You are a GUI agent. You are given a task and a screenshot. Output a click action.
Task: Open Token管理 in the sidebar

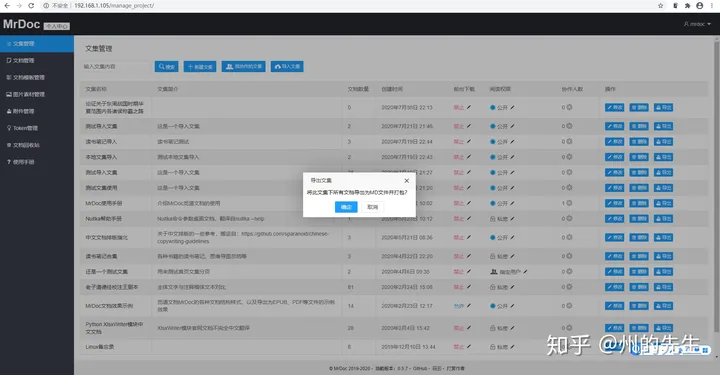37,128
